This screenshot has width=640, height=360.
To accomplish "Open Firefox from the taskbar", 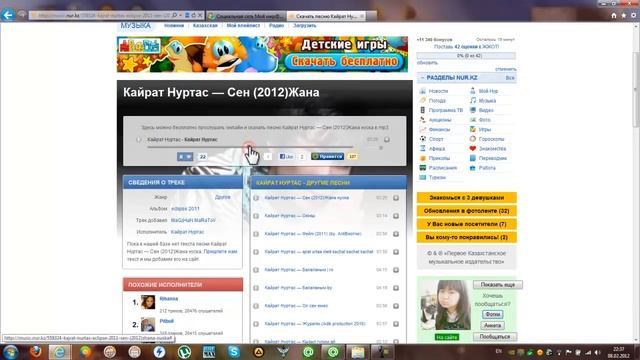I will [x=36, y=352].
